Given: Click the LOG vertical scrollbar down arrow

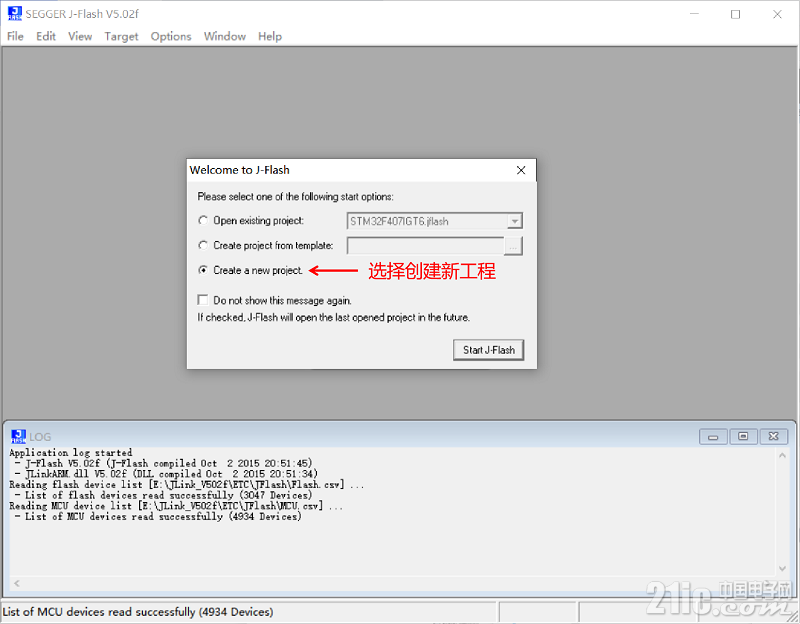Looking at the screenshot, I should [782, 568].
